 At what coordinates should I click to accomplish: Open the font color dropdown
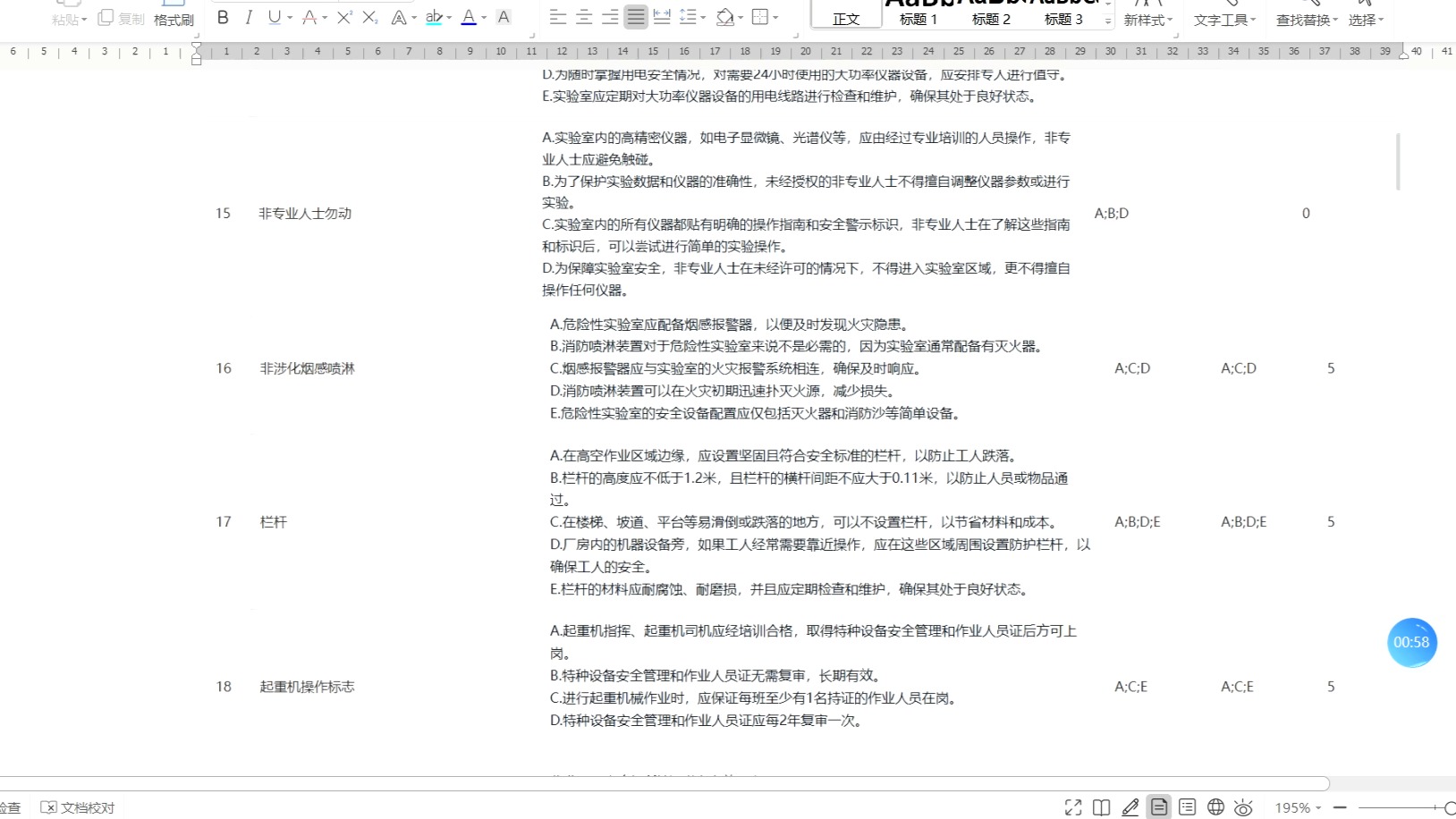(482, 17)
